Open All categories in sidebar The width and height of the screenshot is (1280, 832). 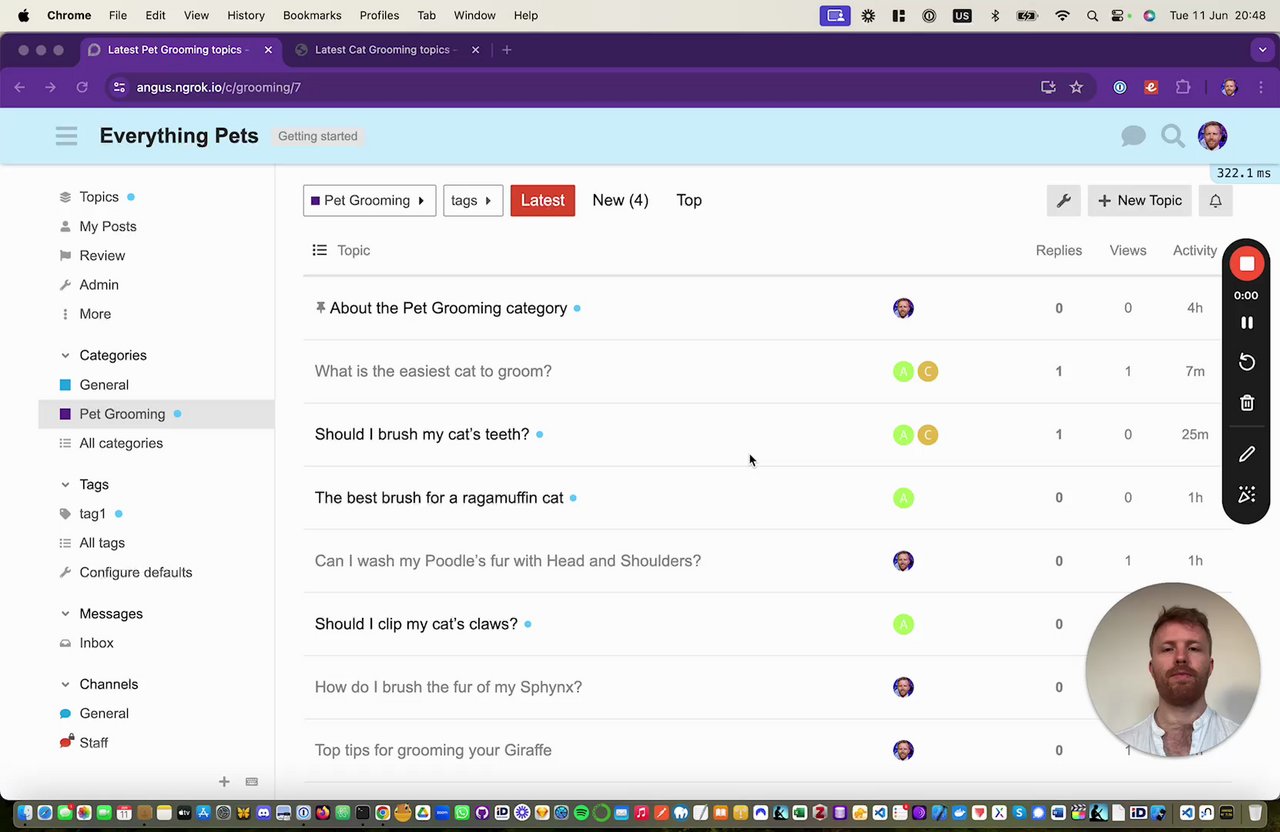pos(121,443)
